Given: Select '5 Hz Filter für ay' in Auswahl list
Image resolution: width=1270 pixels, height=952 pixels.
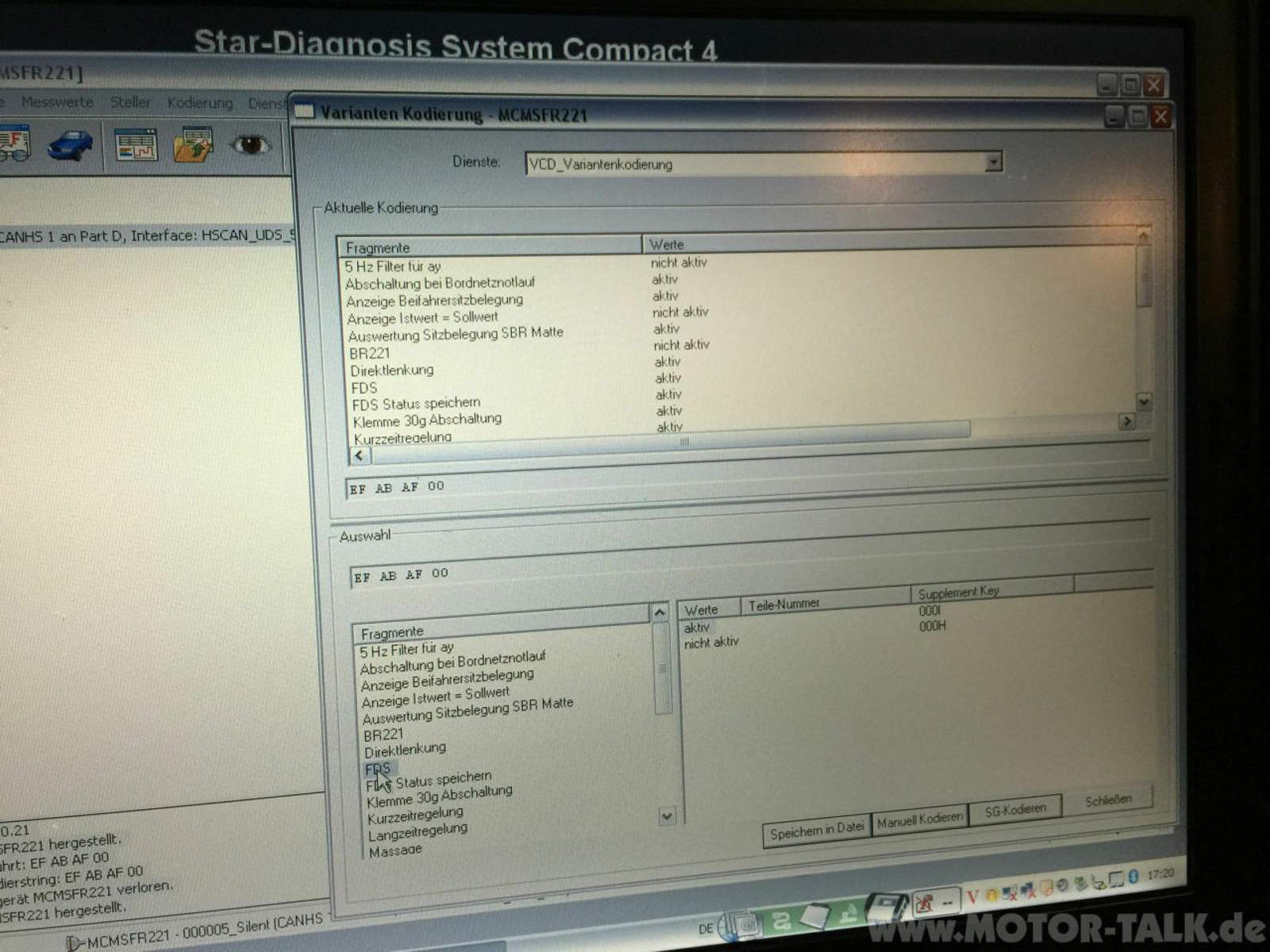Looking at the screenshot, I should point(406,650).
